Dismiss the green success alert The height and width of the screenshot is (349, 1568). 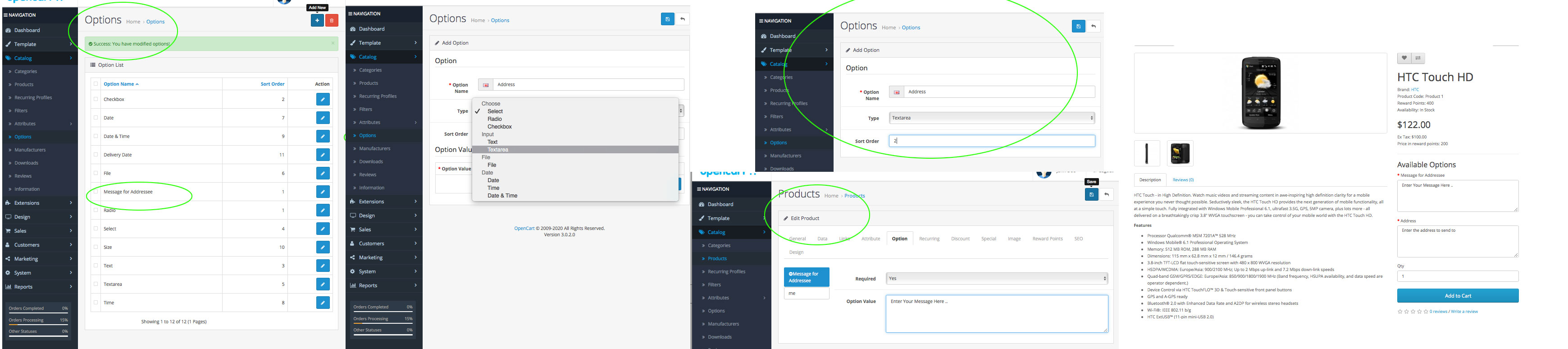pos(333,43)
